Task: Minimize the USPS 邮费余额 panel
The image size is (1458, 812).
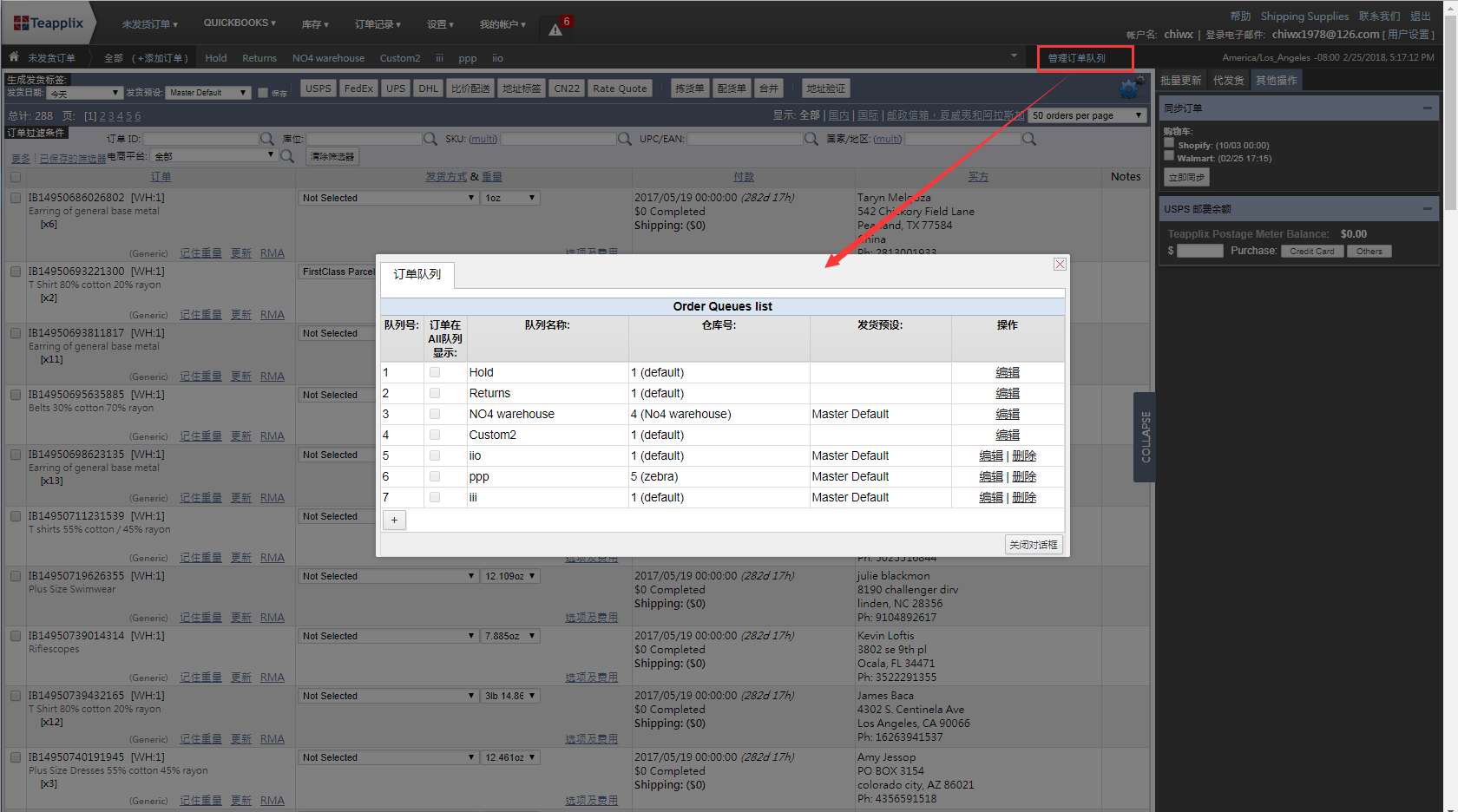Action: pos(1427,209)
